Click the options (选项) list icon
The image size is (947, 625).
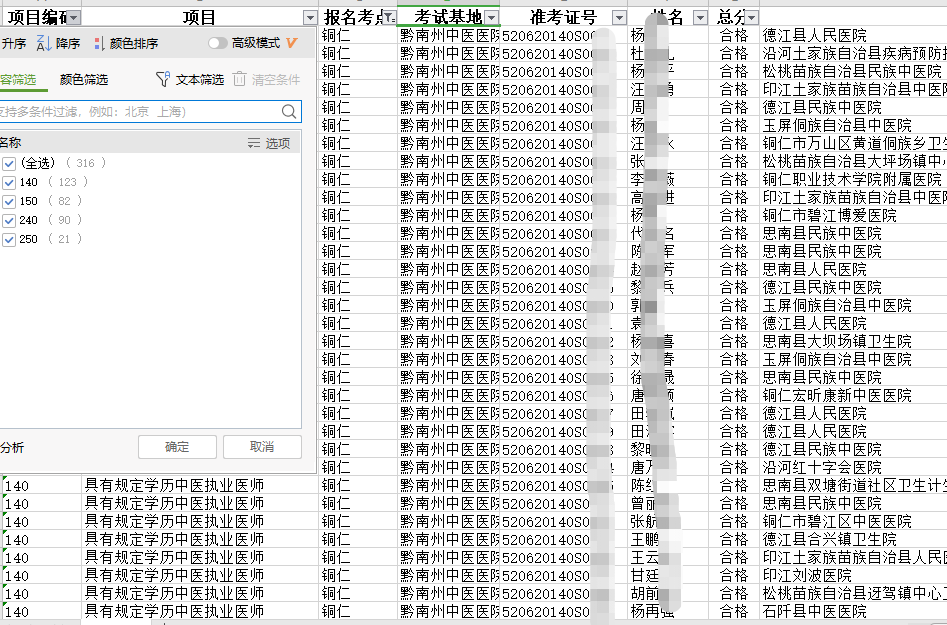pyautogui.click(x=254, y=143)
